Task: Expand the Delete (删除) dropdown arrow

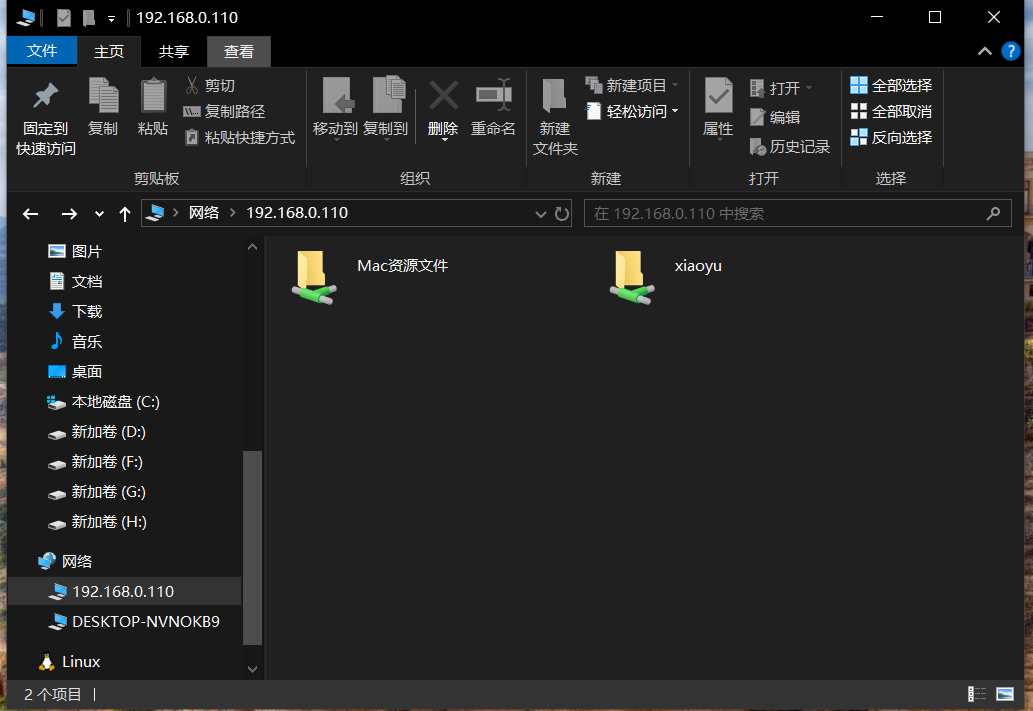Action: tap(443, 140)
